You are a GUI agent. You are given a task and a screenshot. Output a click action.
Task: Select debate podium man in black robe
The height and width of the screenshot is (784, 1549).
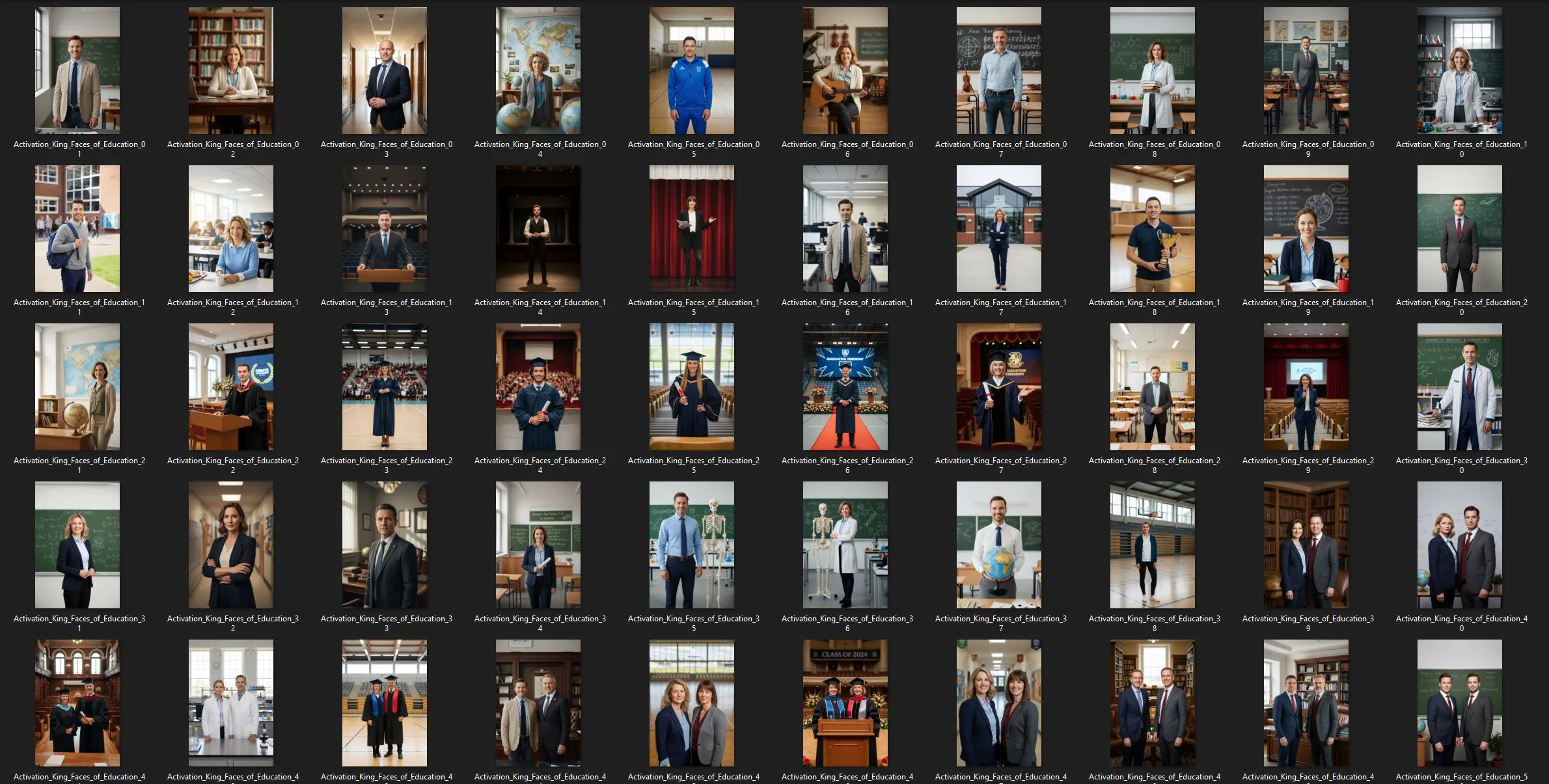230,386
